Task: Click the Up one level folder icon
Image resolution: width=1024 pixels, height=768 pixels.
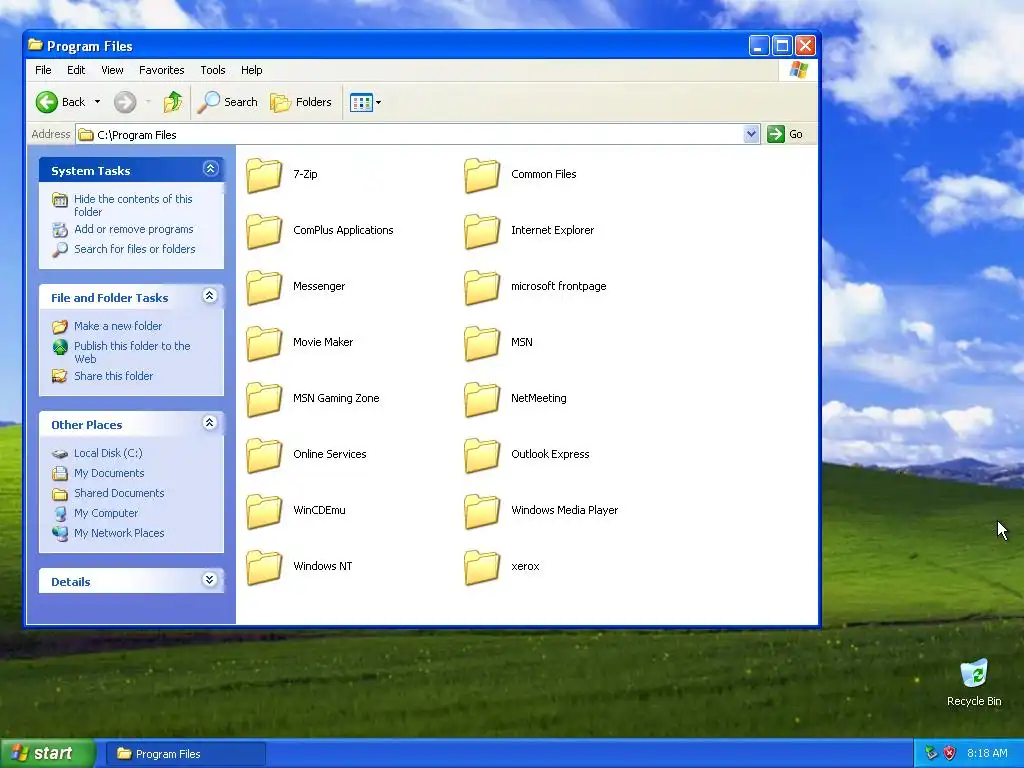Action: point(173,102)
